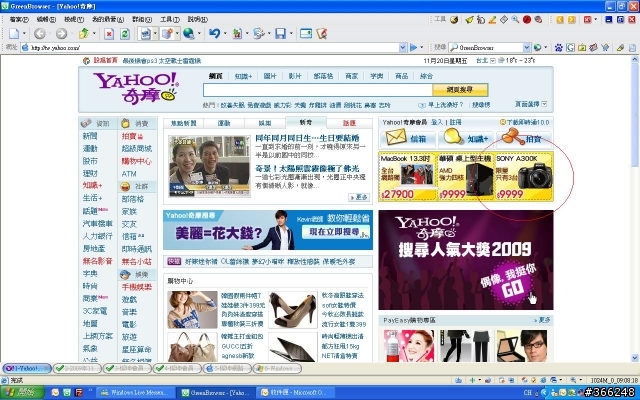640x400 pixels.
Task: Click the new blank page toolbar icon
Action: pyautogui.click(x=14, y=33)
